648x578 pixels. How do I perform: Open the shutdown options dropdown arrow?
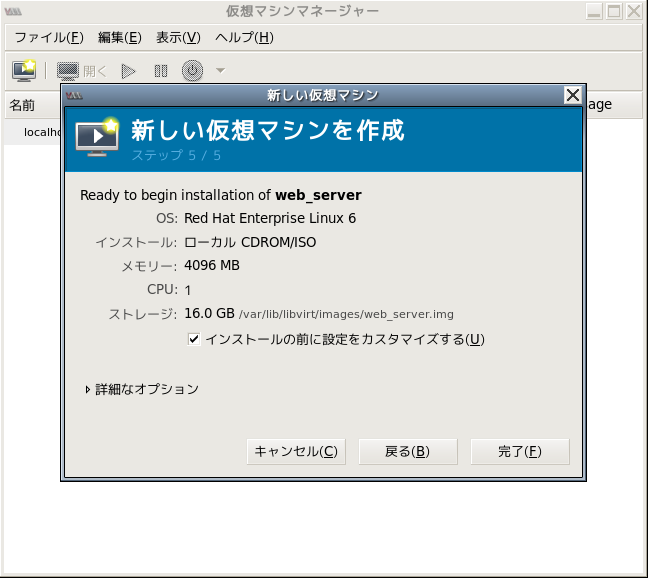[221, 71]
